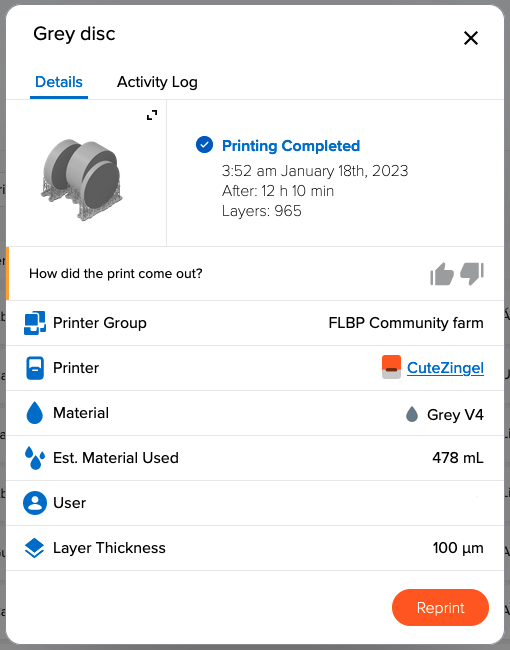
Task: Click the blue Printer row icon
Action: click(x=35, y=368)
